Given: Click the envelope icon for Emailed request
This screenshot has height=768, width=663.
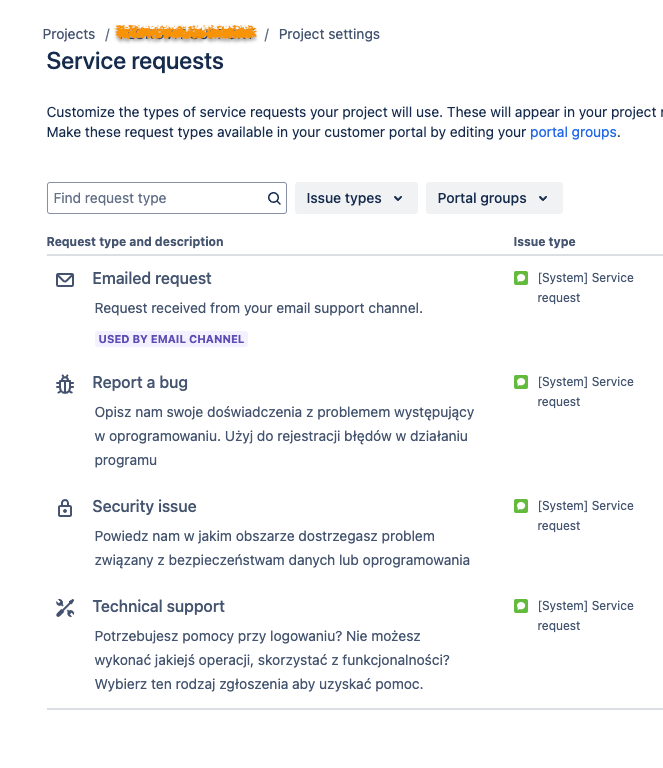Looking at the screenshot, I should point(65,280).
